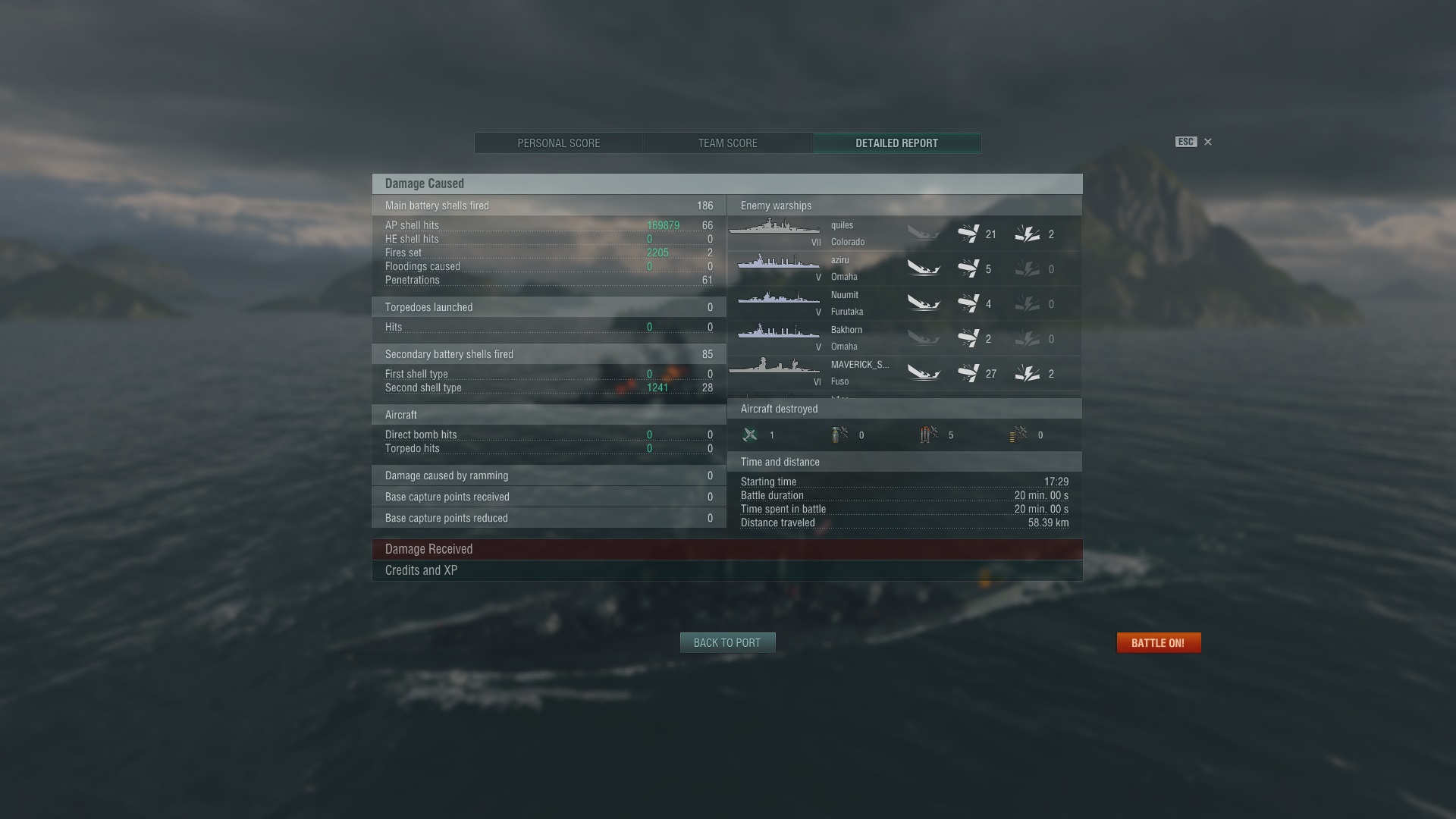This screenshot has width=1456, height=819.
Task: Click the Furutaka cruiser silhouette icon
Action: tap(778, 297)
